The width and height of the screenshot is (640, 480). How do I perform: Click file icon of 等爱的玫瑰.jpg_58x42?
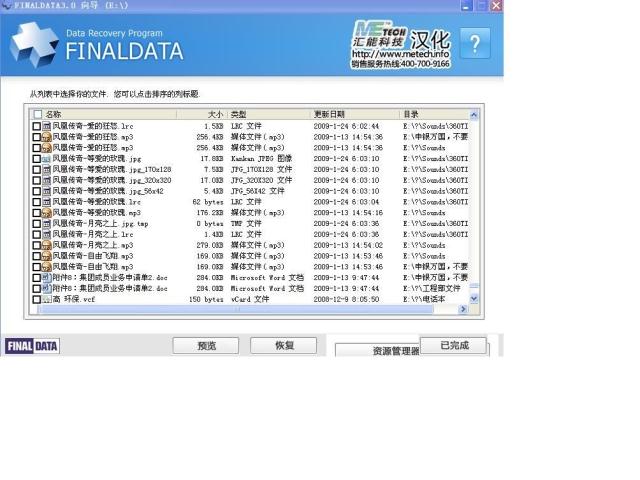pyautogui.click(x=47, y=191)
